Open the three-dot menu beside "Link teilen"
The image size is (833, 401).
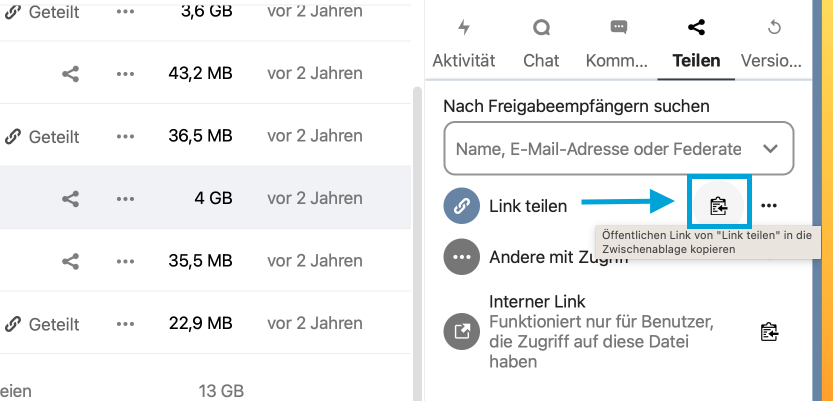pyautogui.click(x=768, y=206)
